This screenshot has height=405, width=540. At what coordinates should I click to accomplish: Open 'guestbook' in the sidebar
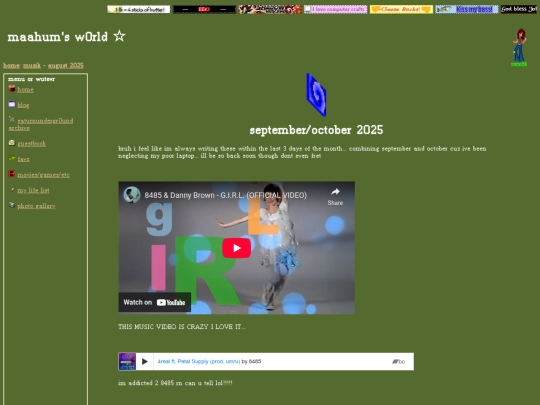point(32,144)
